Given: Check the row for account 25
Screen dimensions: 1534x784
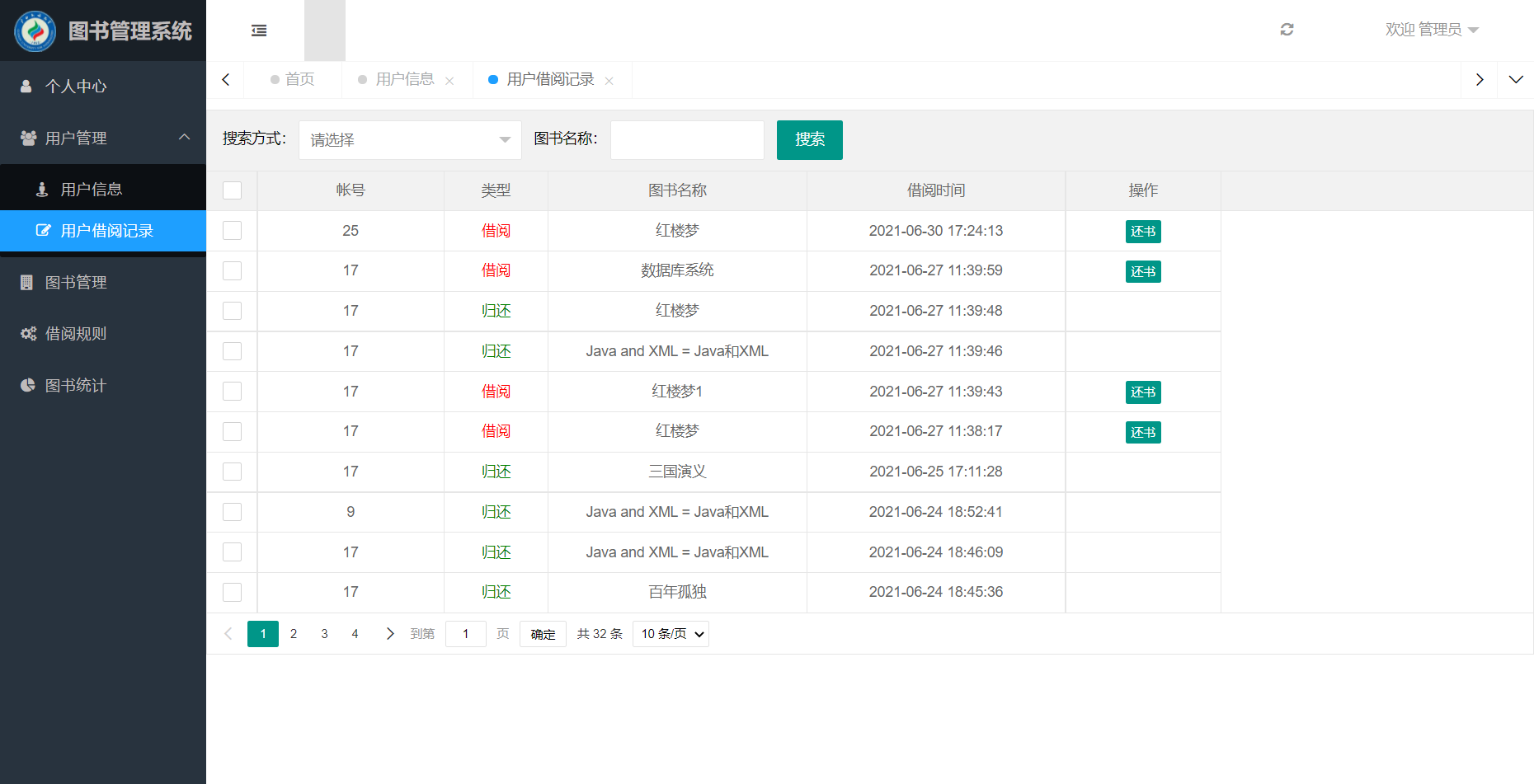Looking at the screenshot, I should [233, 231].
